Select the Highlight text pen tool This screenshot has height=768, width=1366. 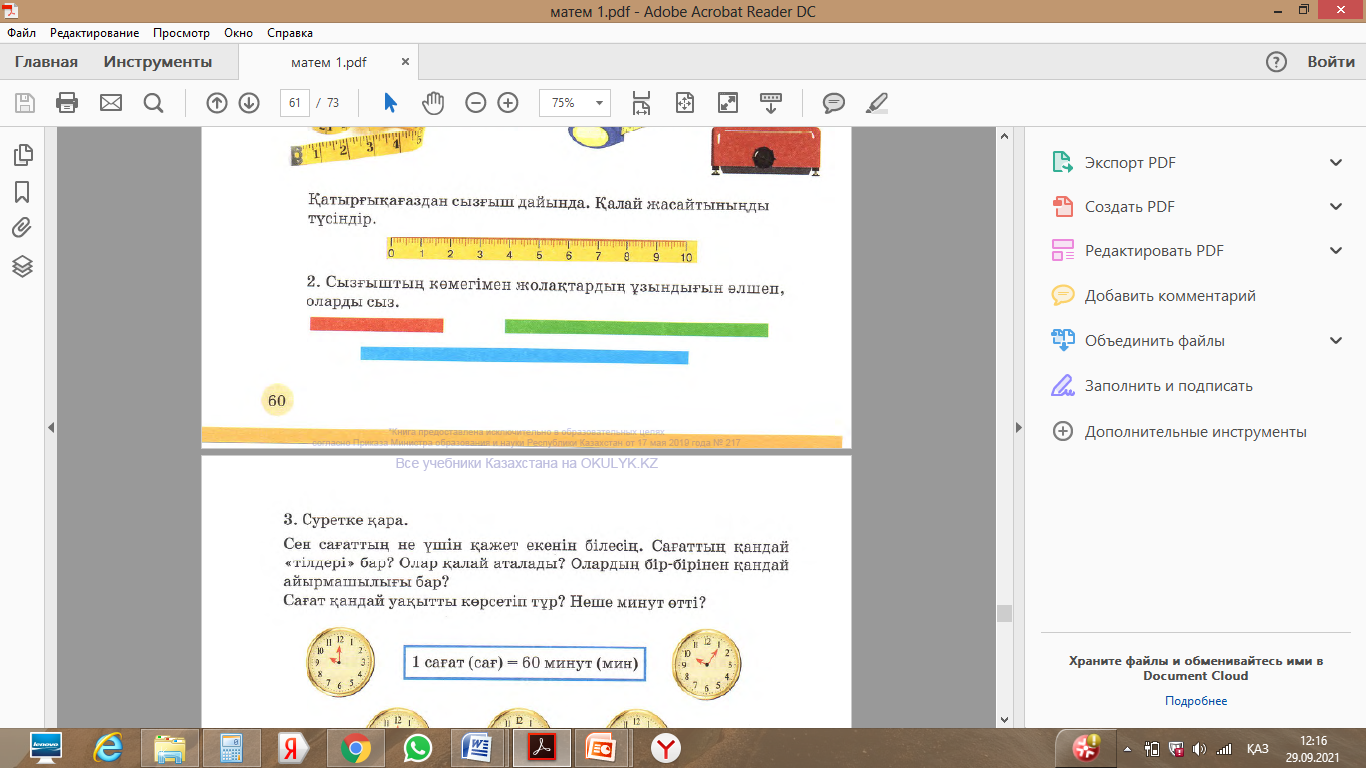(876, 103)
